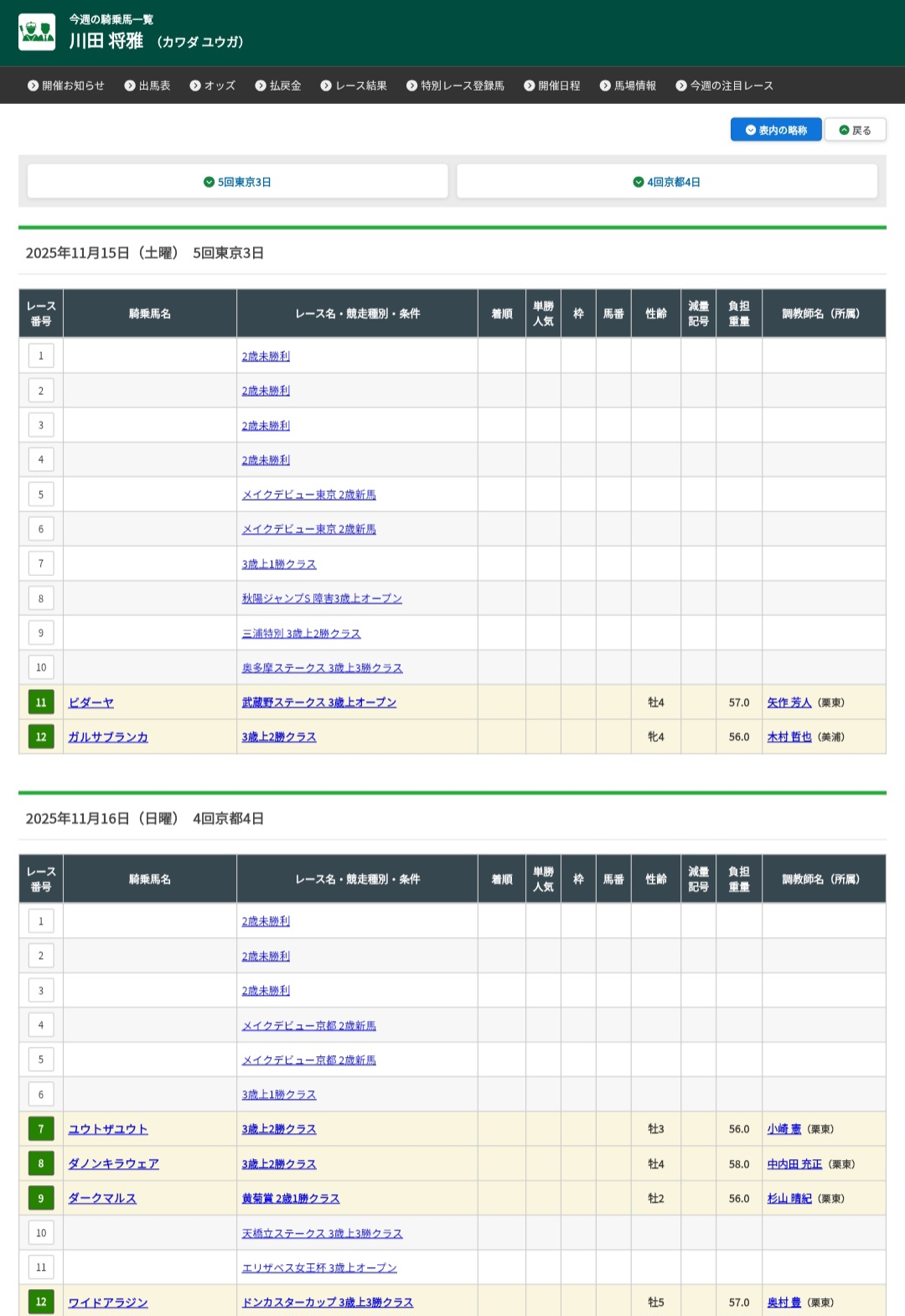The width and height of the screenshot is (905, 1316).
Task: Open Tokyo race 5 number box
Action: (x=41, y=495)
